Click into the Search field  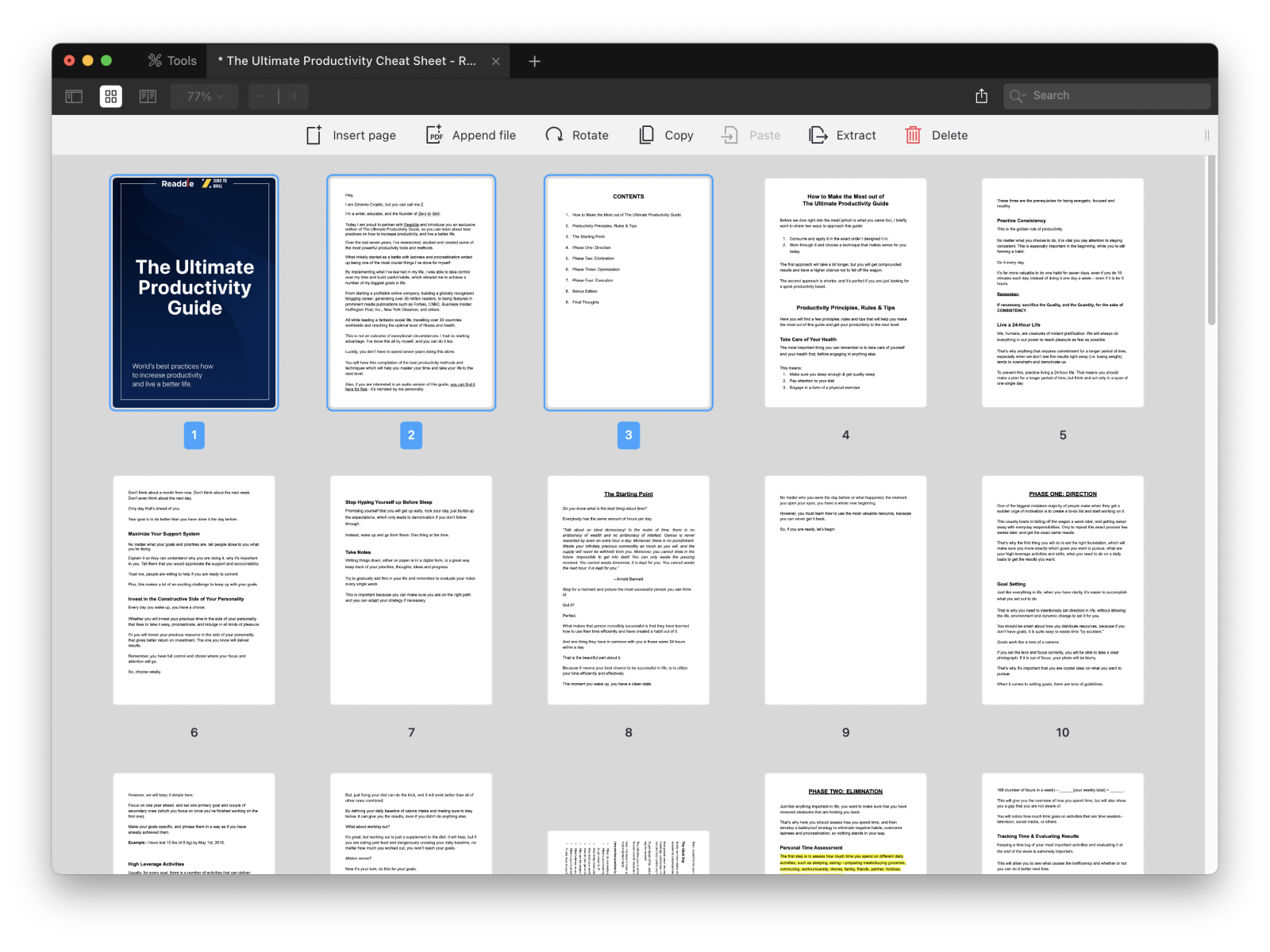1106,96
